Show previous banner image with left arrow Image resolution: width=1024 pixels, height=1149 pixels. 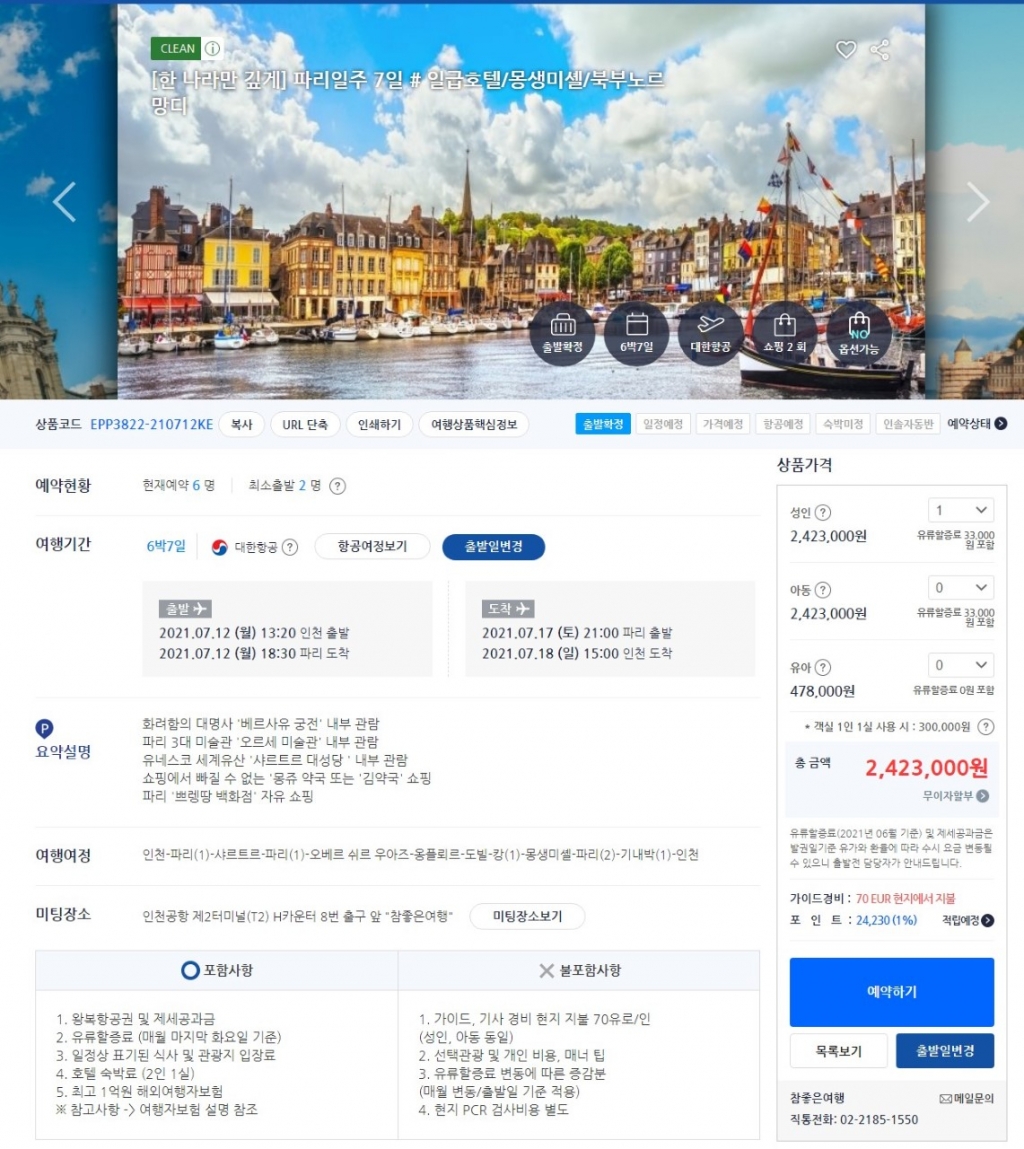point(64,202)
